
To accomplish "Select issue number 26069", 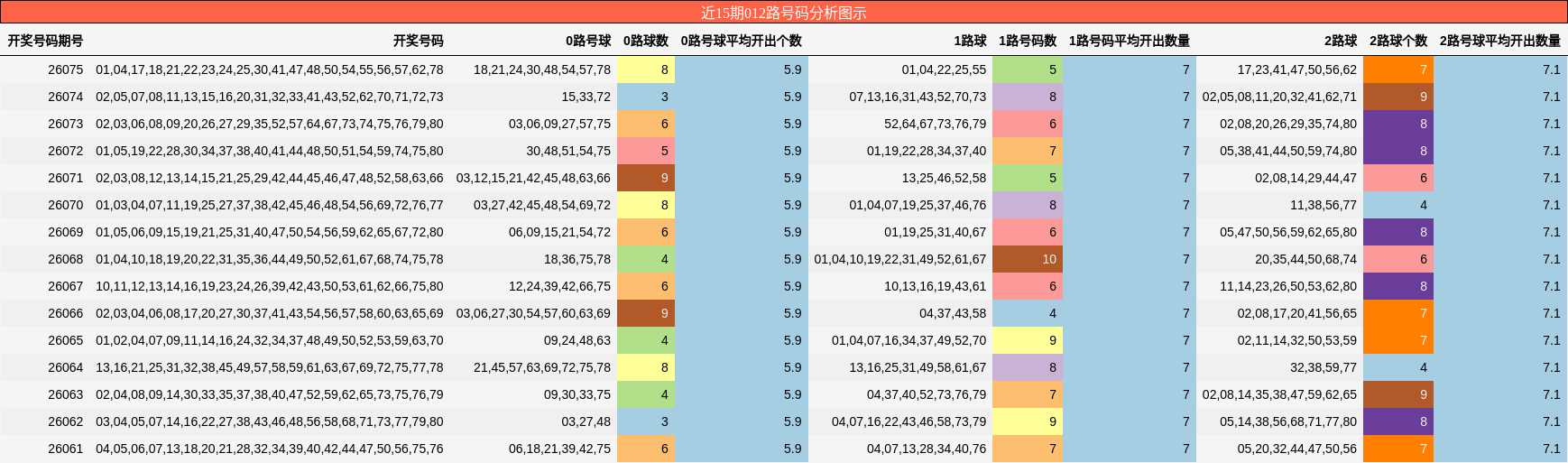I will pyautogui.click(x=65, y=232).
